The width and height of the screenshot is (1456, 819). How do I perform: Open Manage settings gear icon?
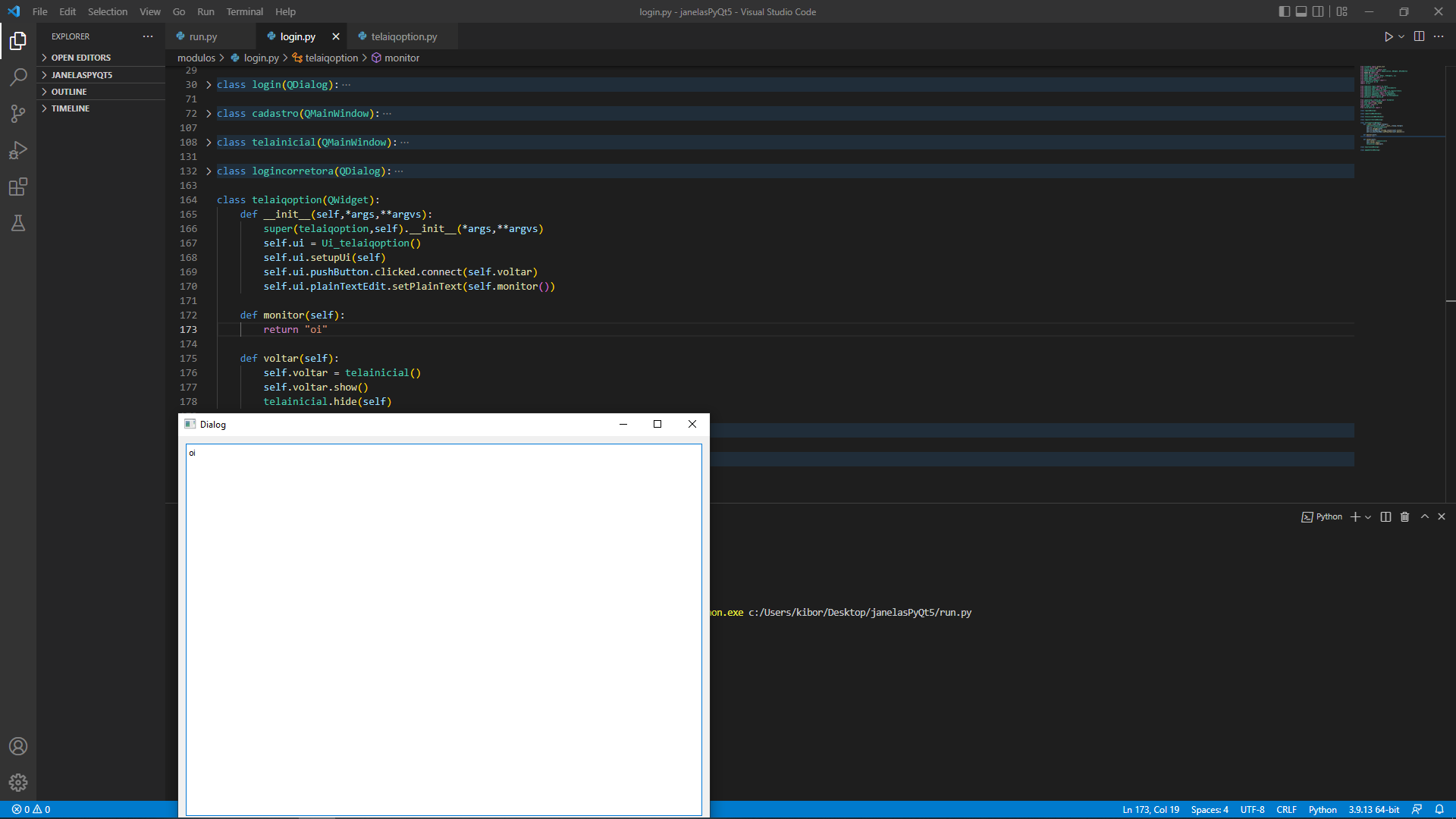point(18,782)
